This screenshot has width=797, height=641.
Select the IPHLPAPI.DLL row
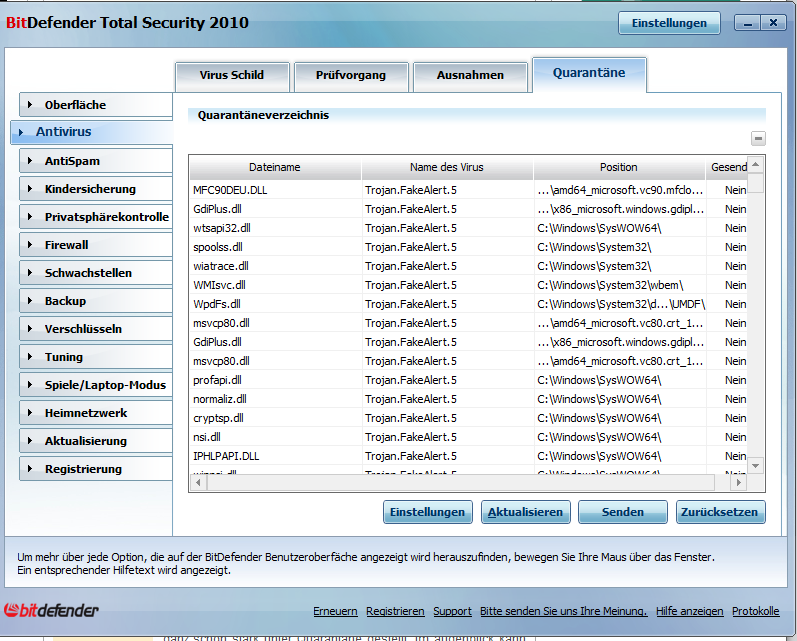point(468,456)
